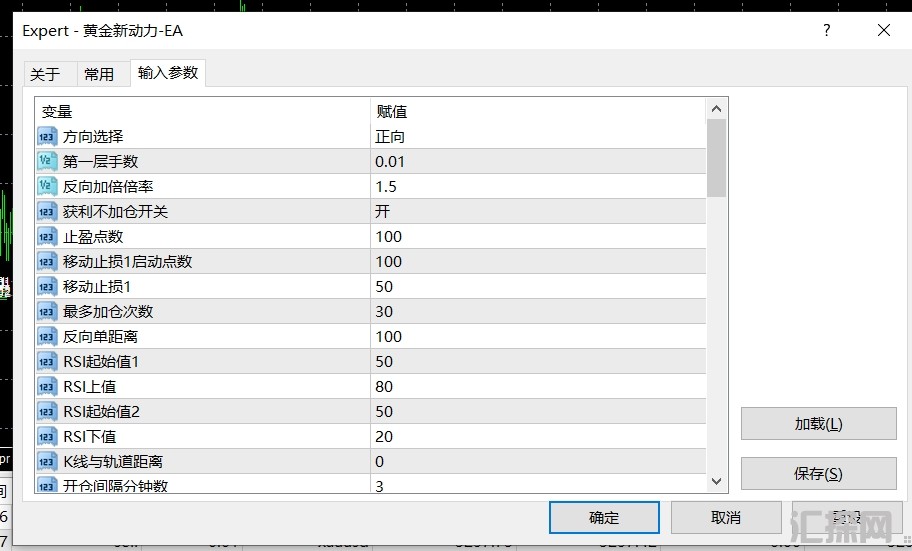Select the 输入参数 tab
Image resolution: width=912 pixels, height=551 pixels.
pyautogui.click(x=168, y=73)
